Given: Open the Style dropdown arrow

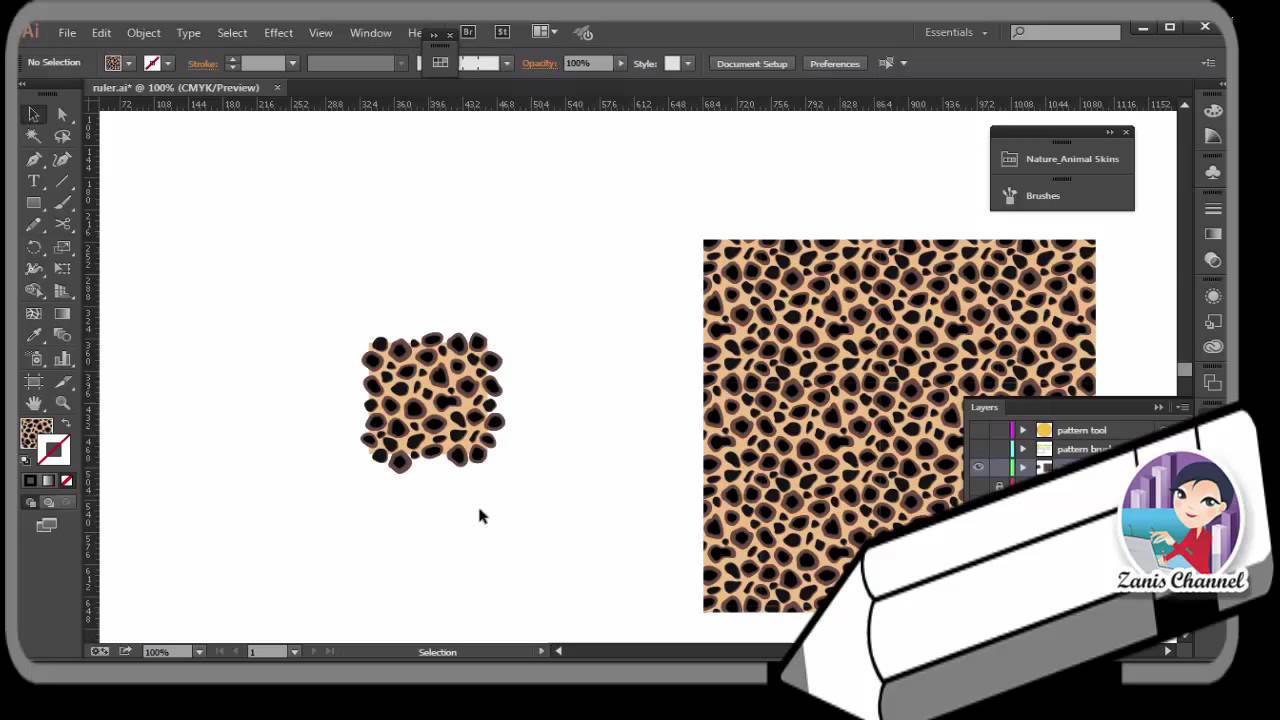Looking at the screenshot, I should coord(687,63).
